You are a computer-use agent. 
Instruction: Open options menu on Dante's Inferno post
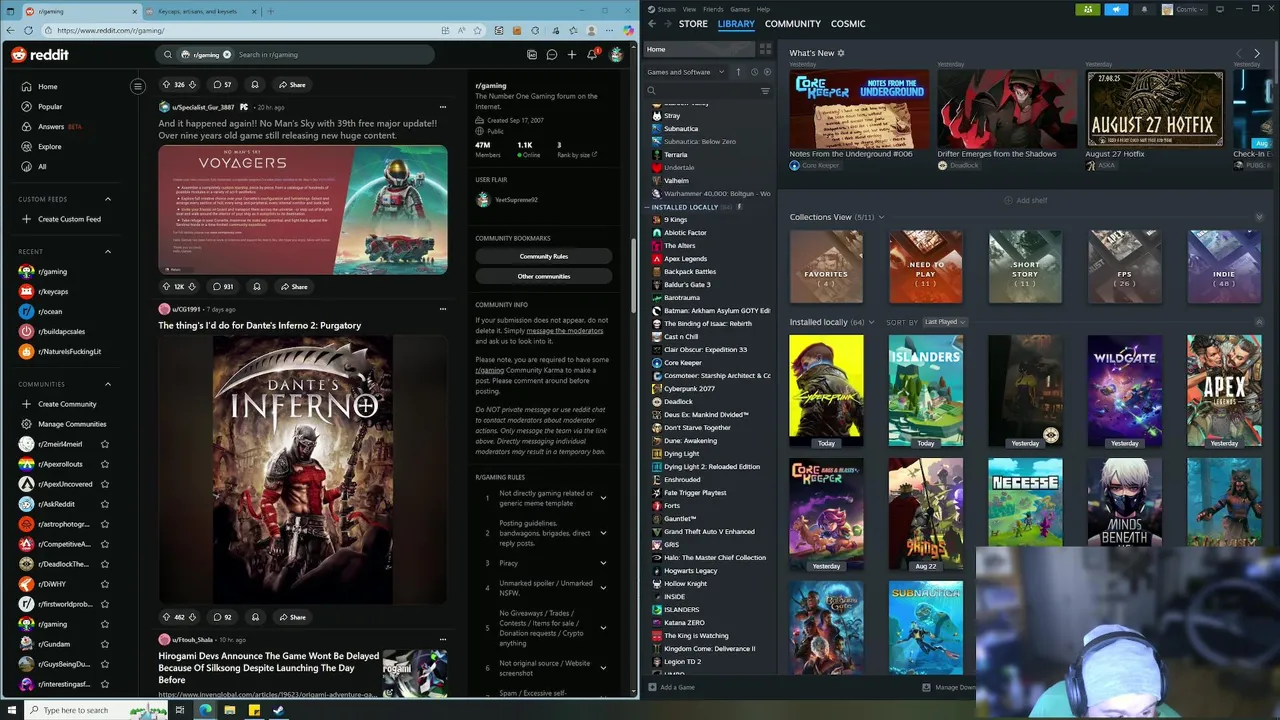pos(443,309)
